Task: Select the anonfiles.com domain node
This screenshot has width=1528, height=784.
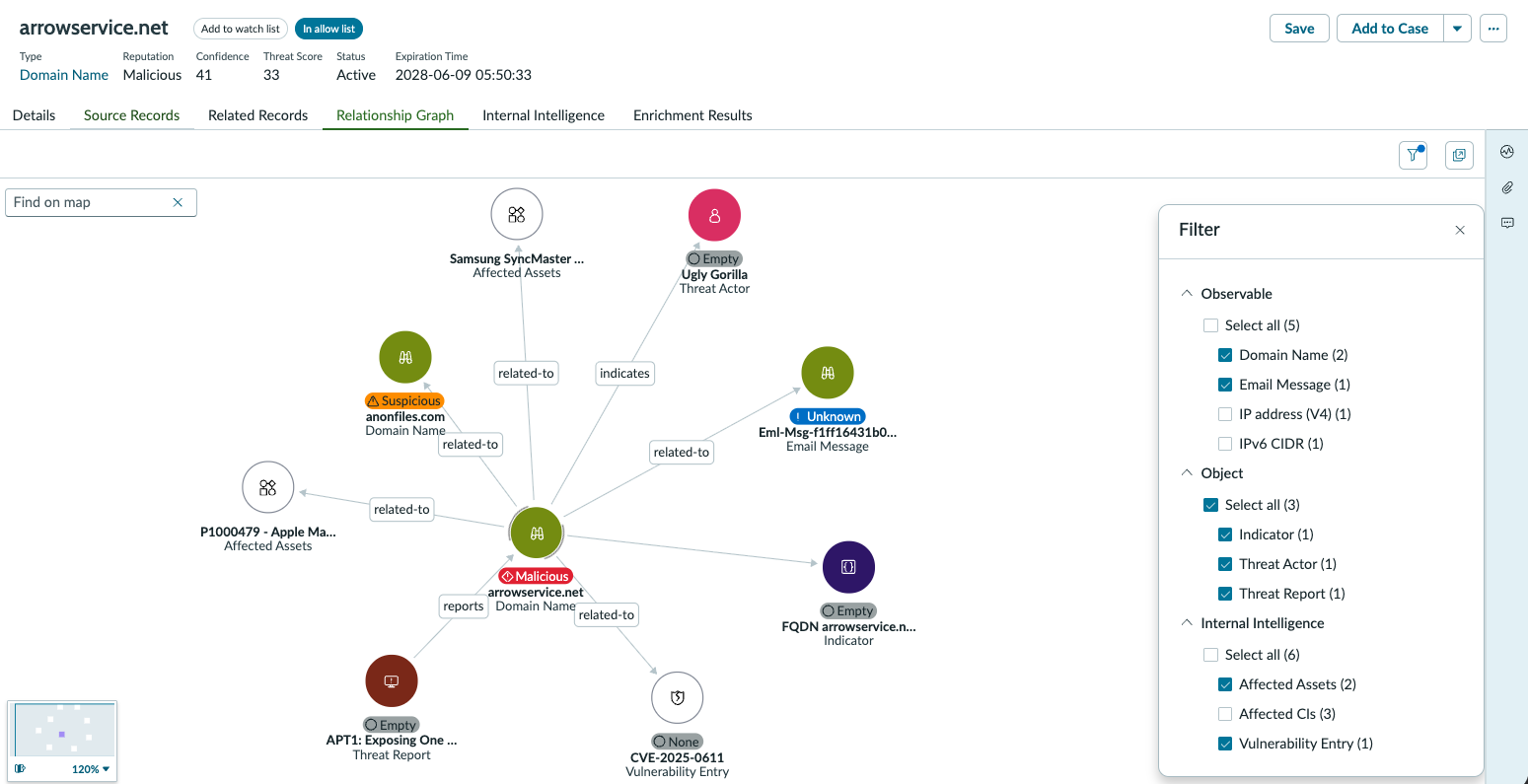Action: (405, 357)
